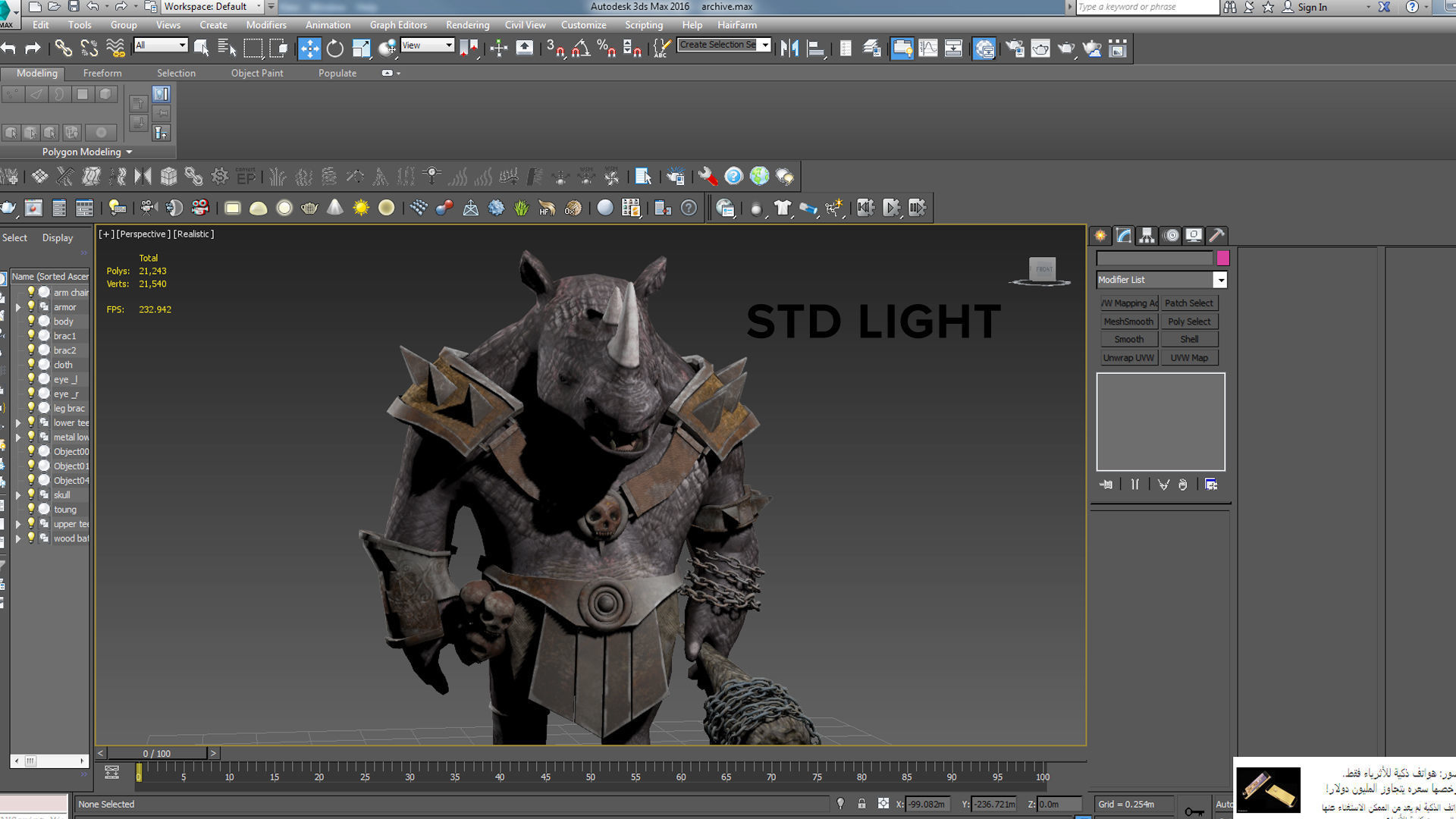Screen dimensions: 1456x819
Task: Click the Select Object arrow tool
Action: 201,49
